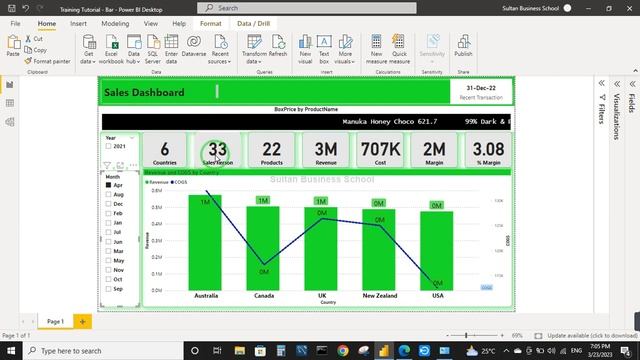640x360 pixels.
Task: Check the Jul month checkbox
Action: 108,232
